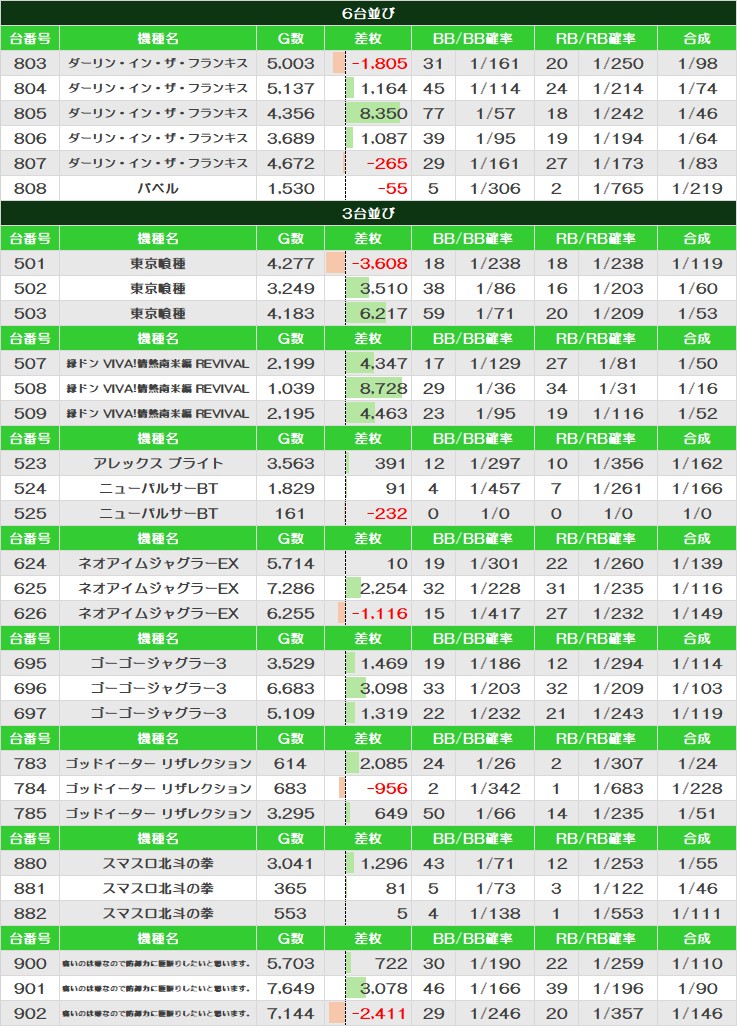Click G数 value 3,529 in row 695
The image size is (737, 1026).
pos(291,663)
